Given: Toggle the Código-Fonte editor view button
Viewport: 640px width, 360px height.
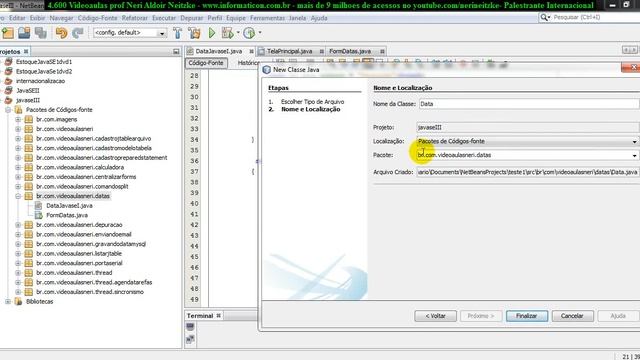Looking at the screenshot, I should click(x=206, y=63).
